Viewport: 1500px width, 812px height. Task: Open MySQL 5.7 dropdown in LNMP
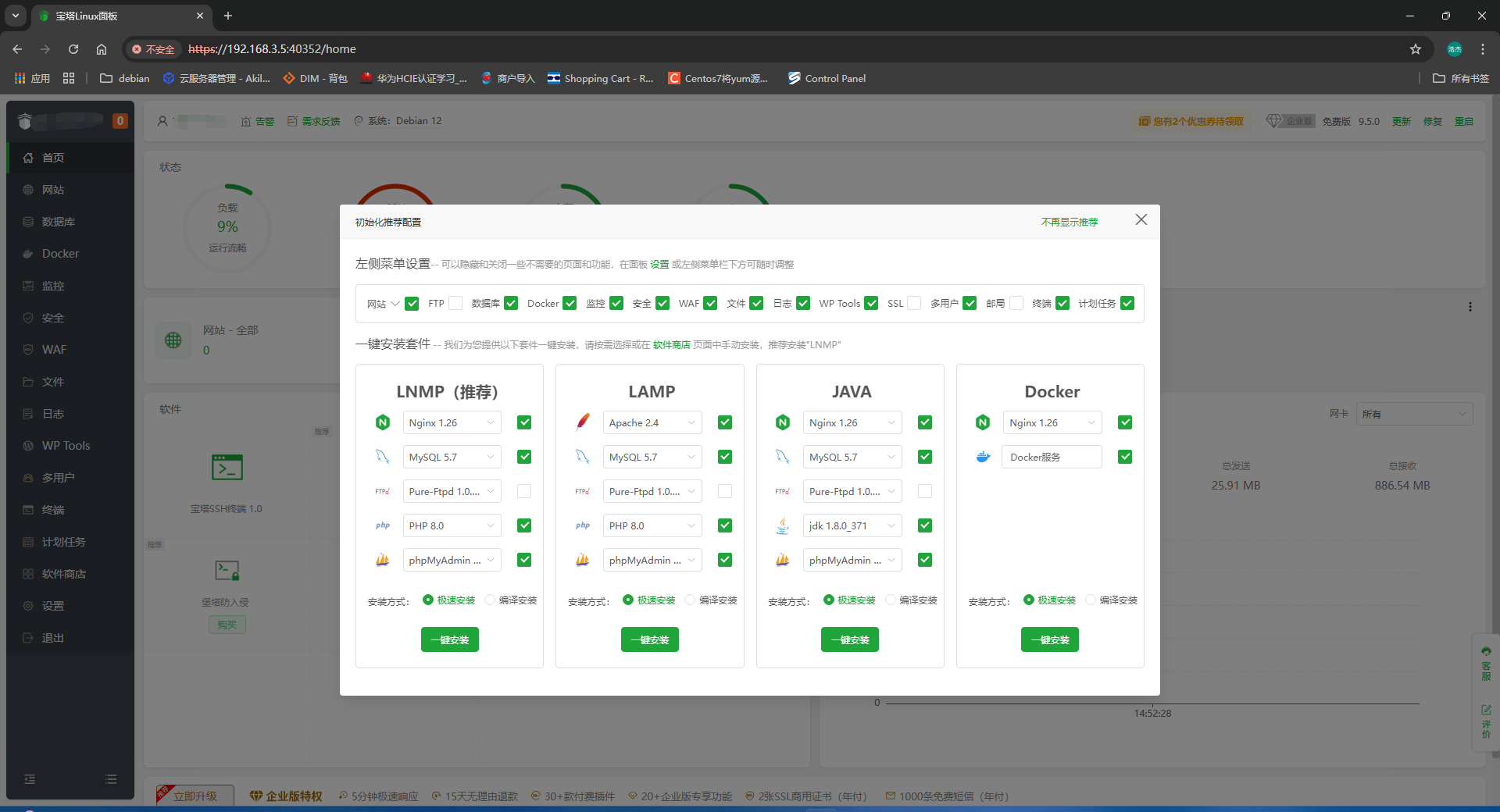coord(452,457)
